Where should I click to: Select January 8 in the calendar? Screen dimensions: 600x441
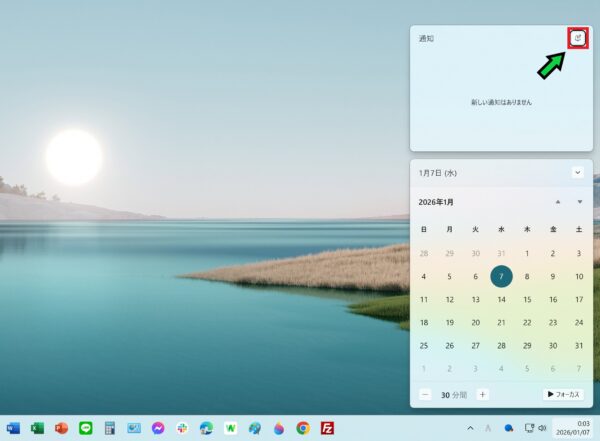527,276
